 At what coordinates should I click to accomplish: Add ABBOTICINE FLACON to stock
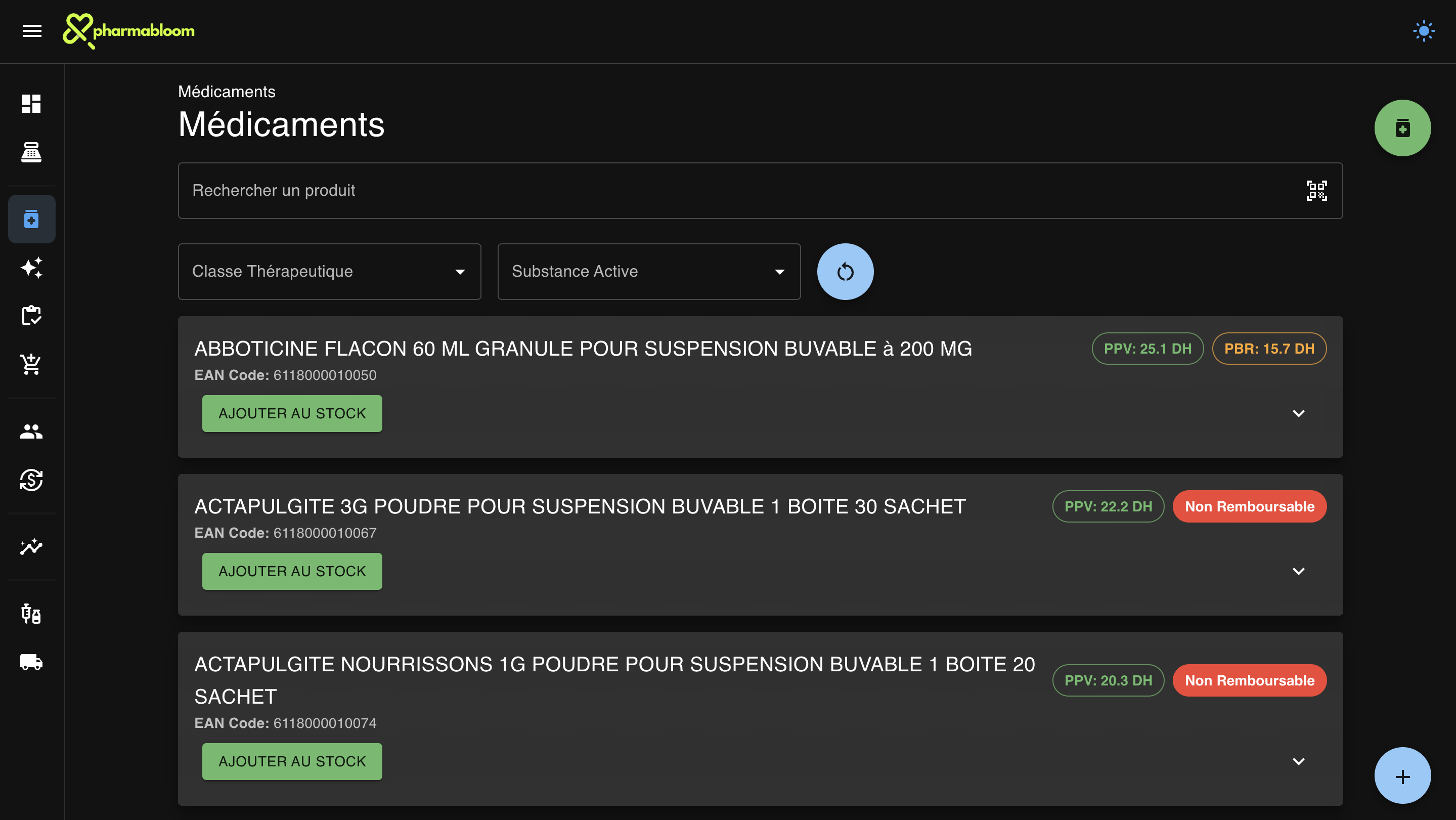[x=292, y=413]
